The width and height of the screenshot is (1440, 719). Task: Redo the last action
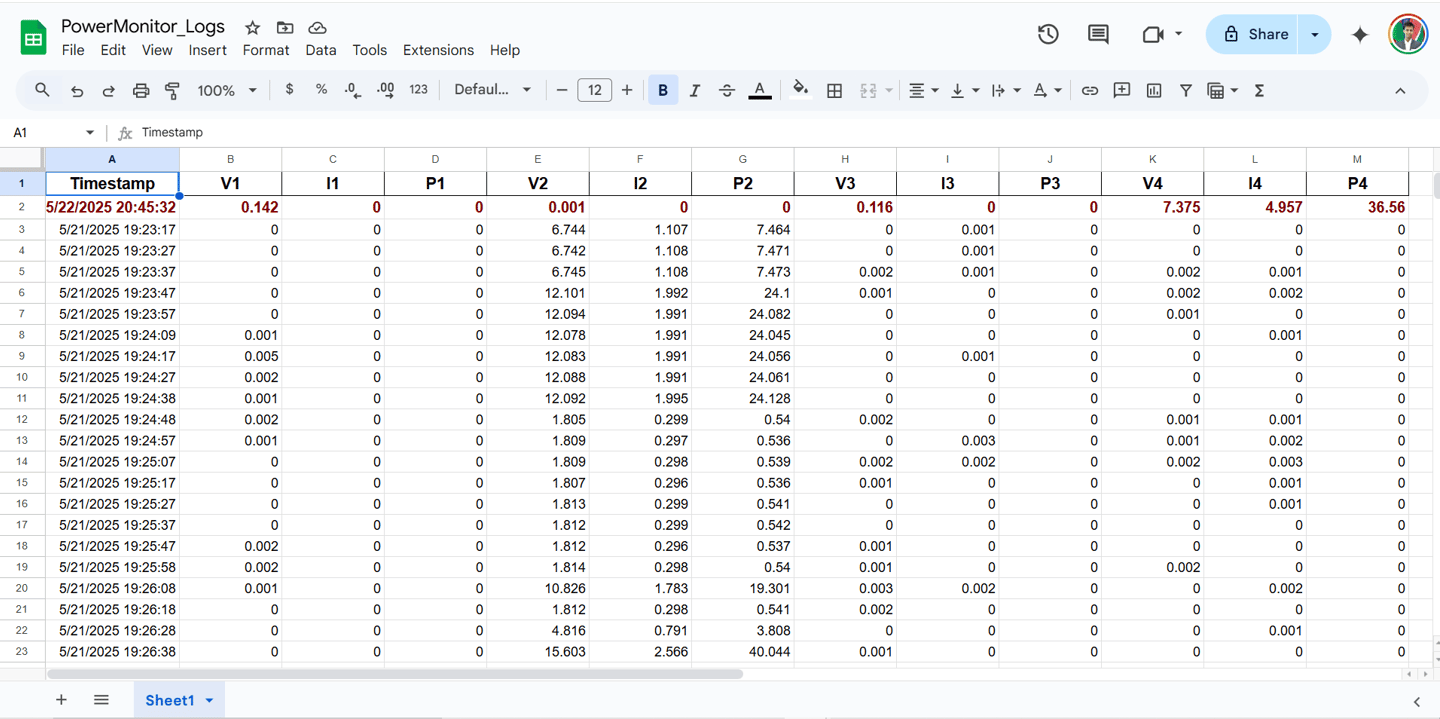click(x=108, y=90)
